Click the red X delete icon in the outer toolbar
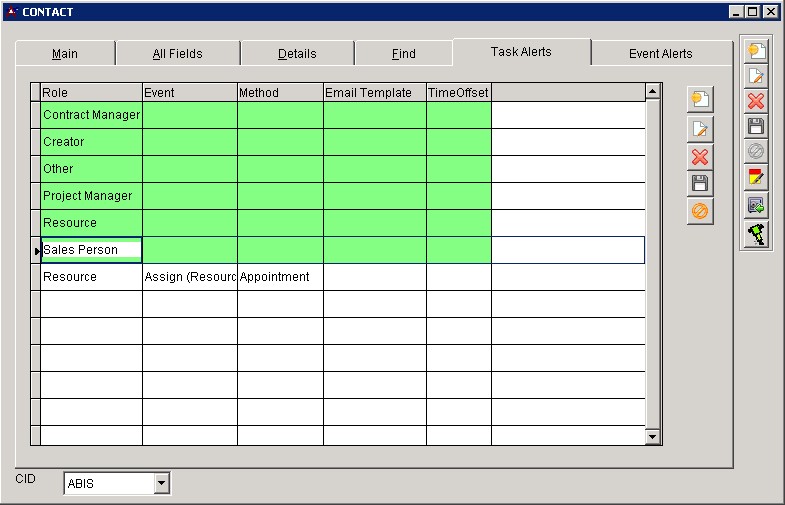Image resolution: width=785 pixels, height=505 pixels. 756,101
